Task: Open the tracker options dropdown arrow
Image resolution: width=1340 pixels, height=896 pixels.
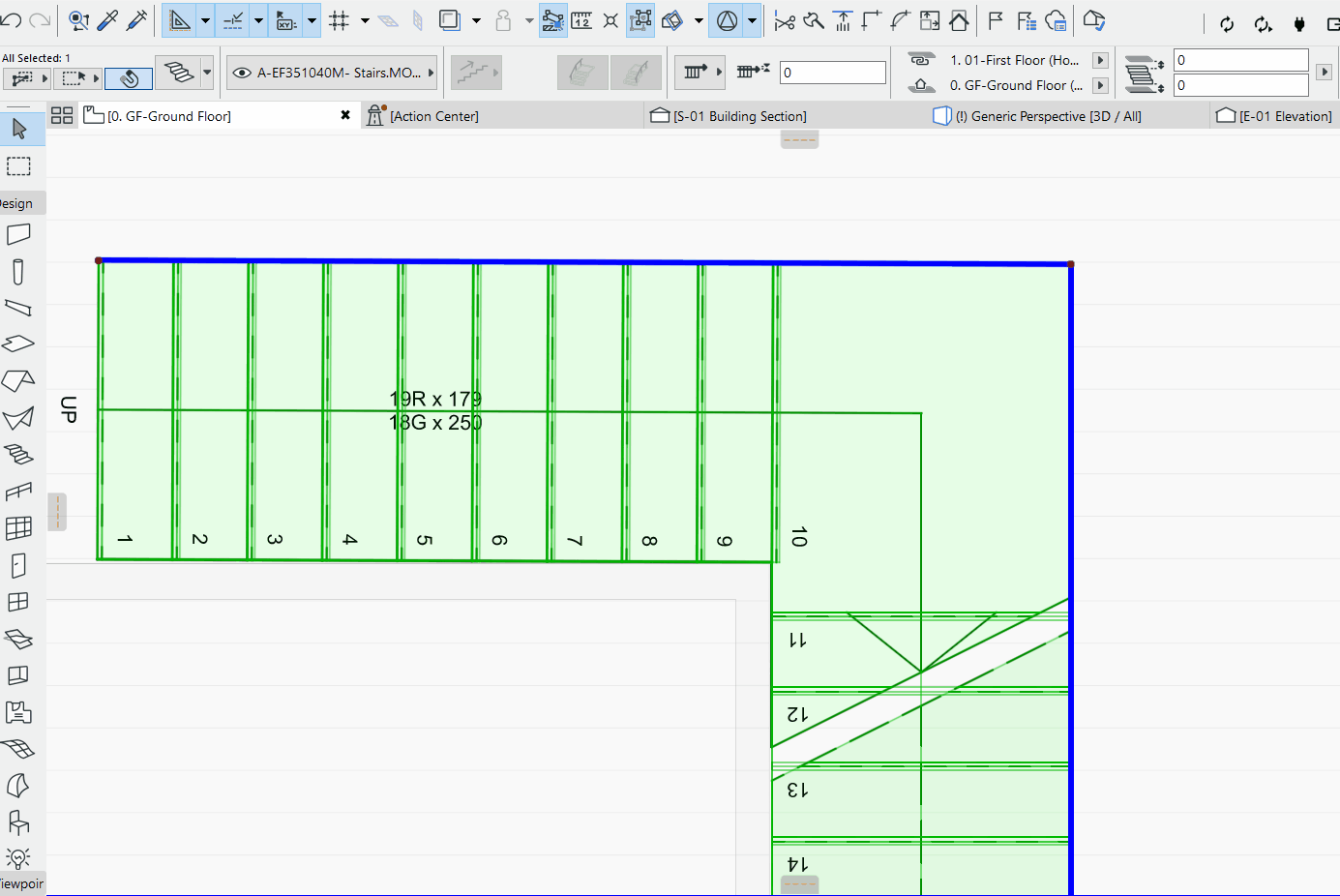Action: (312, 20)
